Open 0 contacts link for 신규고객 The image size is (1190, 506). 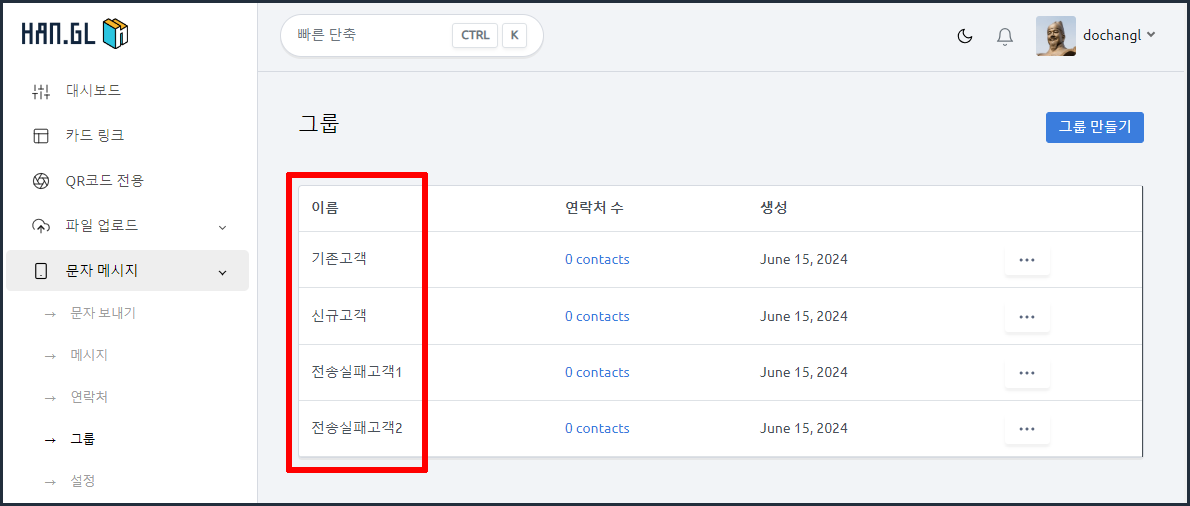(x=597, y=316)
